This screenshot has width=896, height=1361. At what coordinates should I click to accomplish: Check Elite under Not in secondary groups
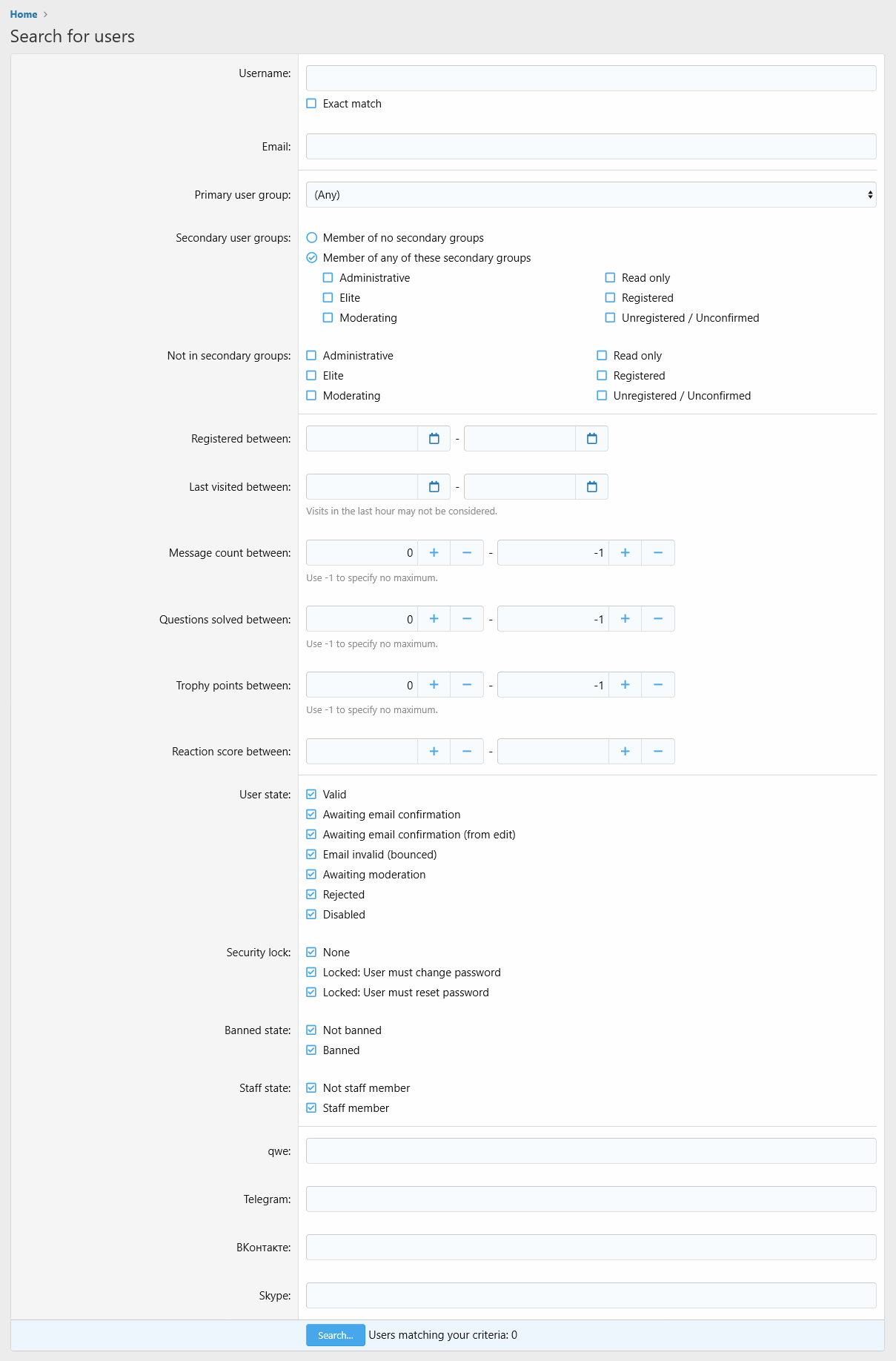coord(311,376)
